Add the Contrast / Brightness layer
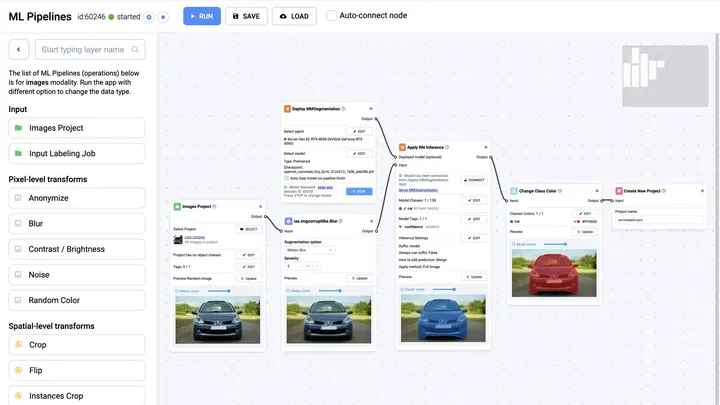Screen dimensions: 720x405 (x=77, y=249)
